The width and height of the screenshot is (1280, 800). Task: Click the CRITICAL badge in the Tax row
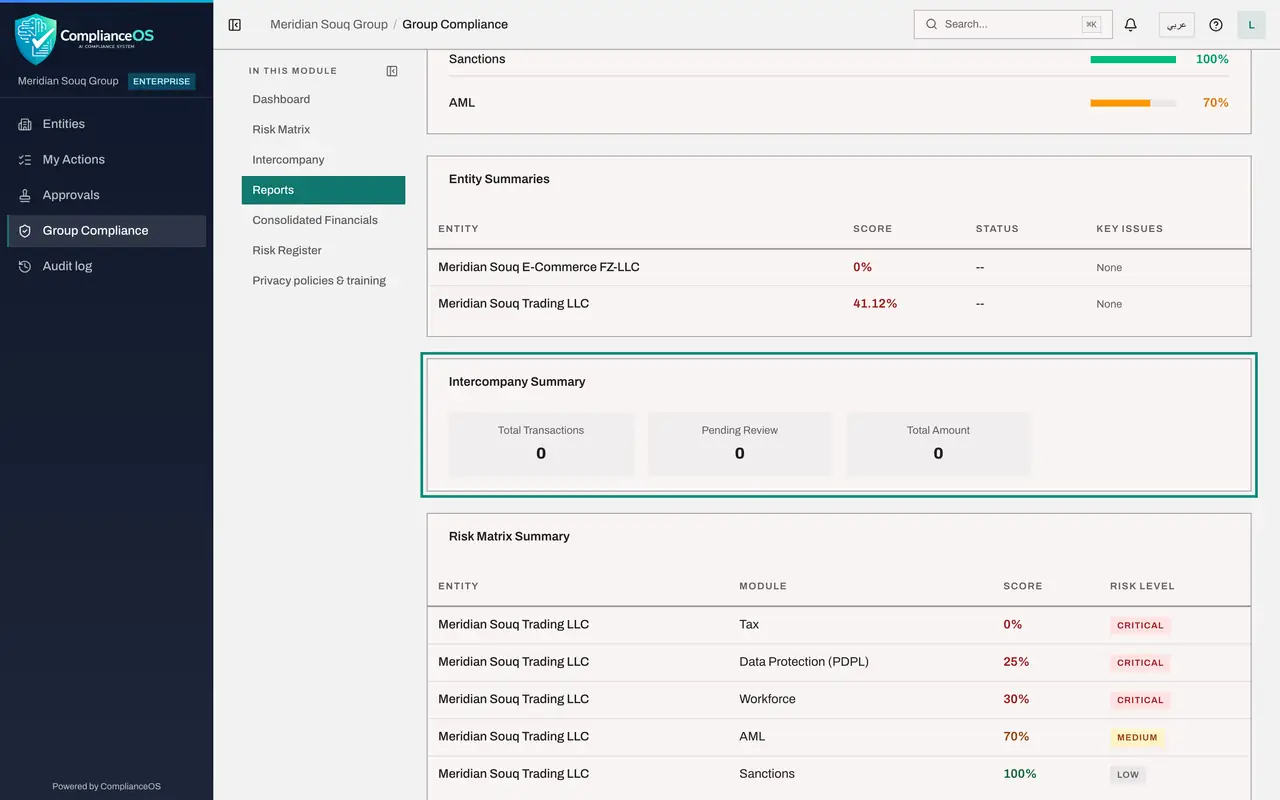(x=1140, y=626)
